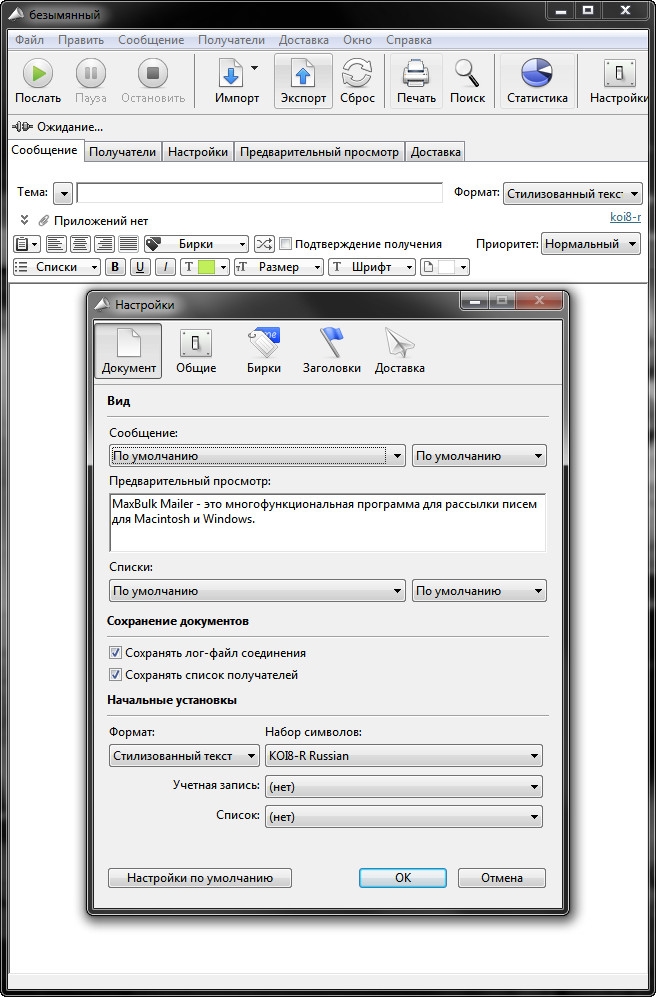This screenshot has height=997, width=656.
Task: Select the Заголовки flag icon in dialog
Action: point(331,345)
